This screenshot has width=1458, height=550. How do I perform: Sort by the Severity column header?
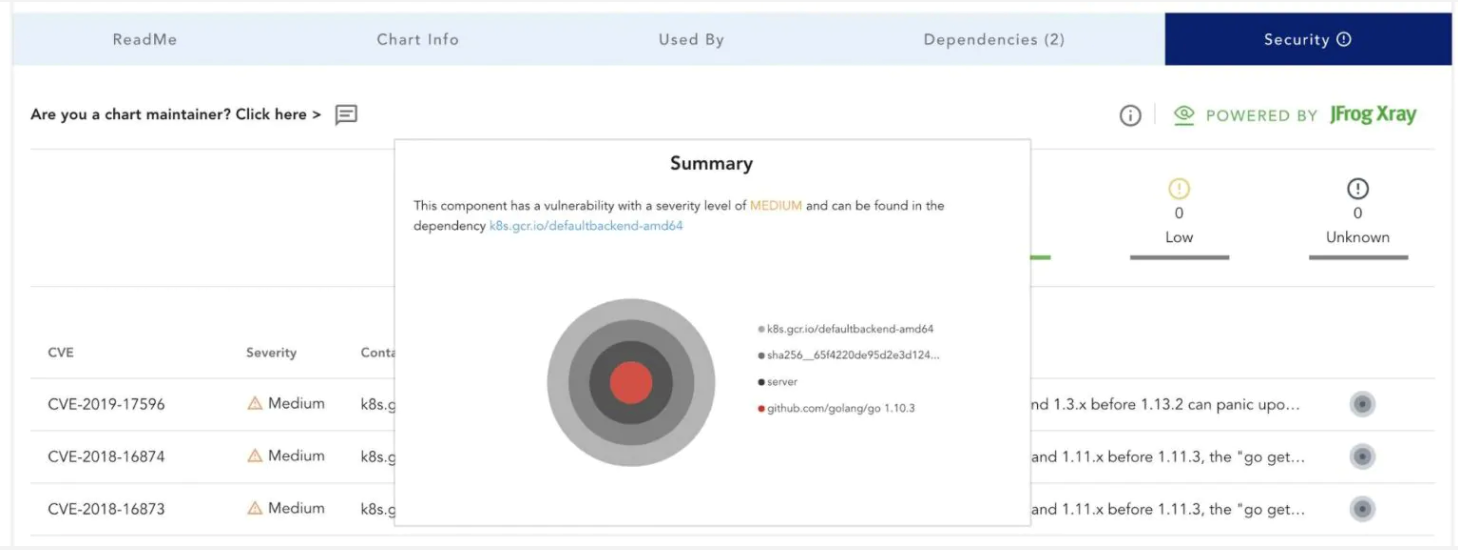[x=271, y=353]
